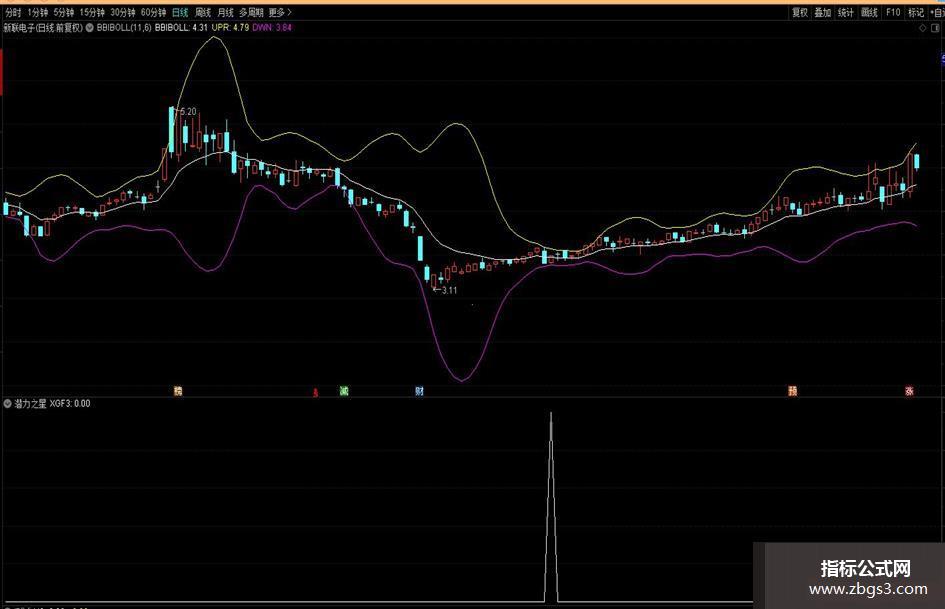Toggle the side panel layout icon
Screen dimensions: 945x609
pos(936,28)
